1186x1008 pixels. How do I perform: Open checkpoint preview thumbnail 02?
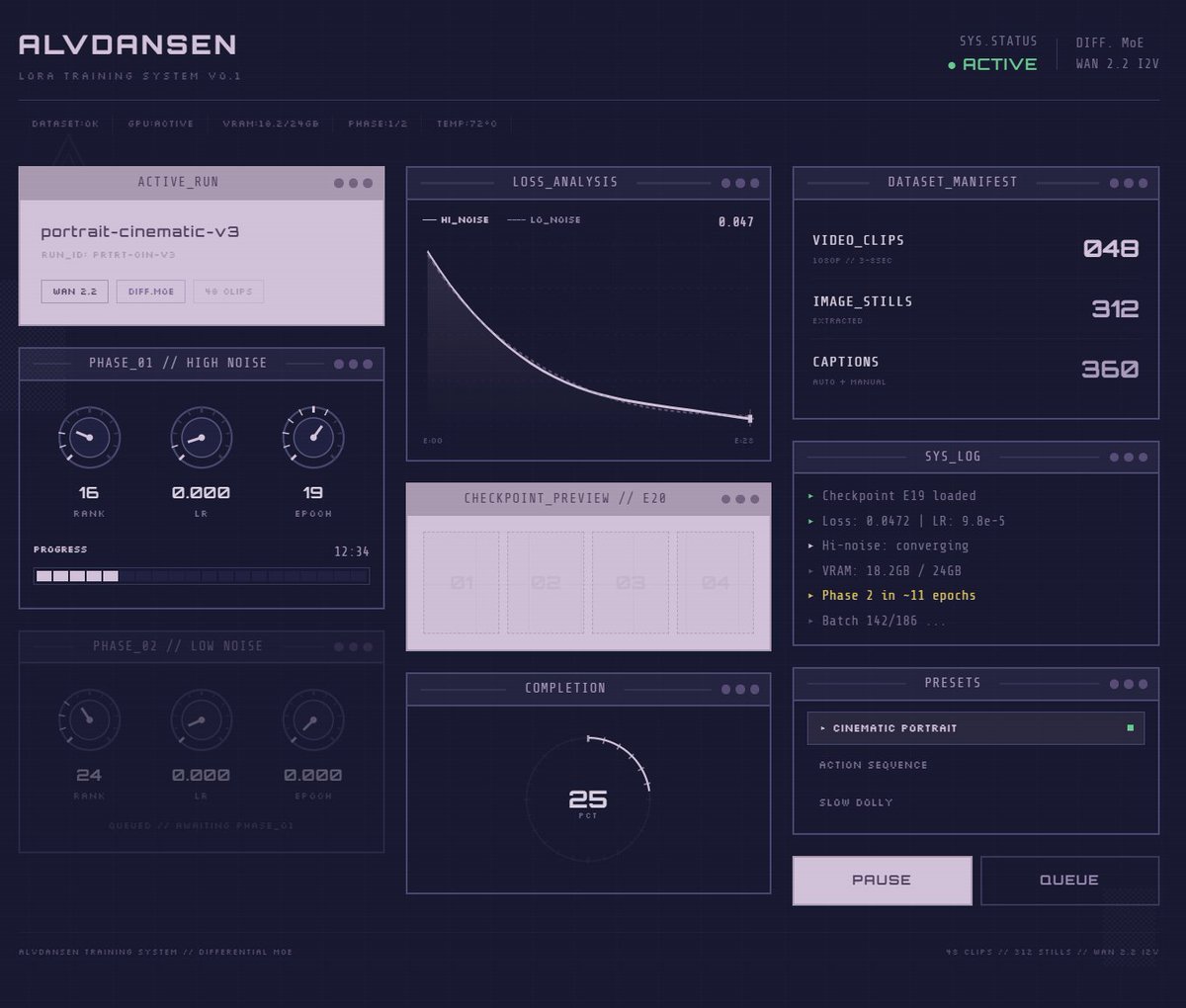546,583
